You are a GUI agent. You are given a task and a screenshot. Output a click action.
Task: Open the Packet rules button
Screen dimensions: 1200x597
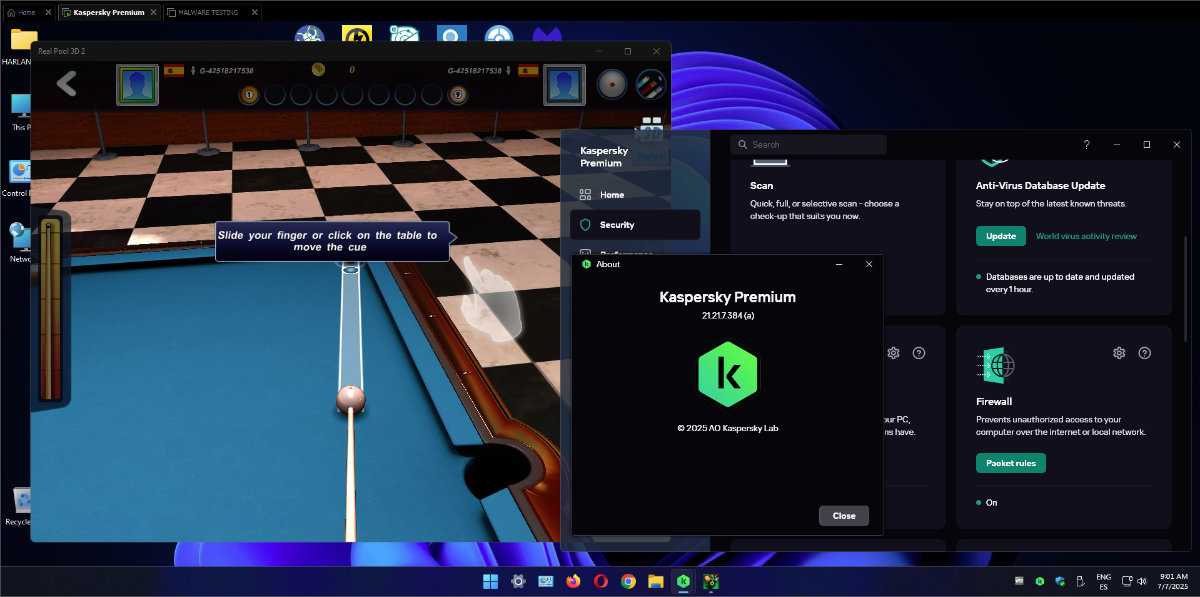pos(1011,463)
